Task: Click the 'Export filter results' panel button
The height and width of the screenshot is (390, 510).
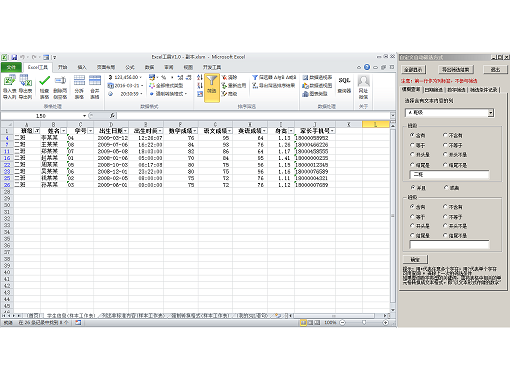Action: coord(456,70)
